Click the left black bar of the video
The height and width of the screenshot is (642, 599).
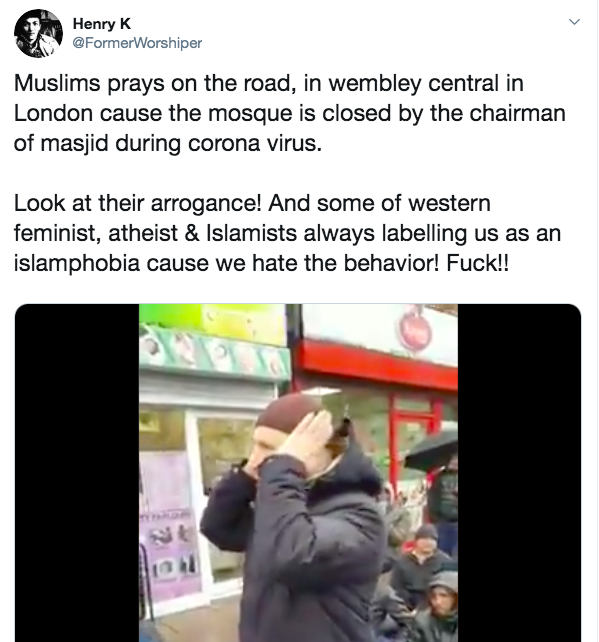77,473
